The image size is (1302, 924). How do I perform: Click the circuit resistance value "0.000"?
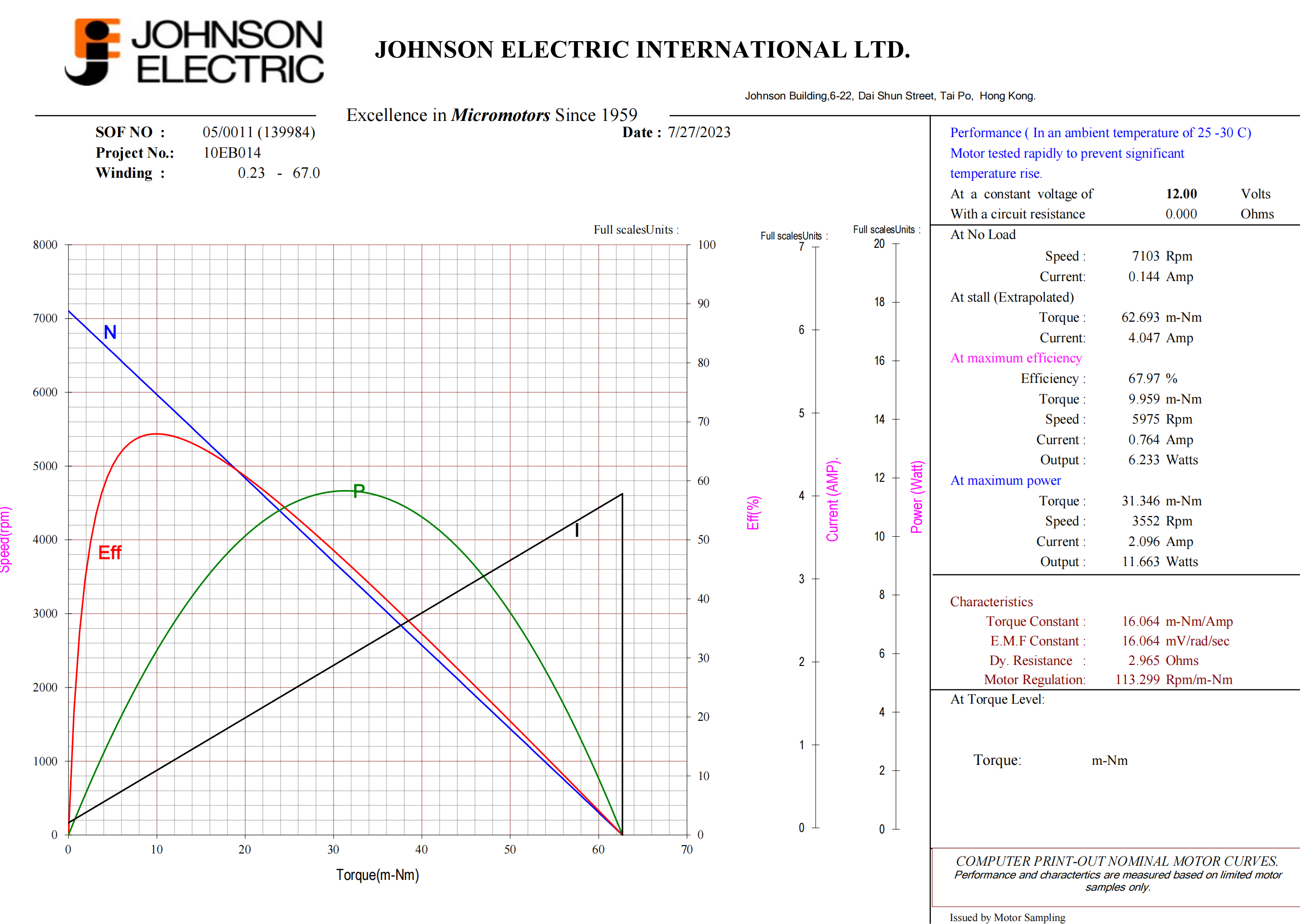[1181, 214]
